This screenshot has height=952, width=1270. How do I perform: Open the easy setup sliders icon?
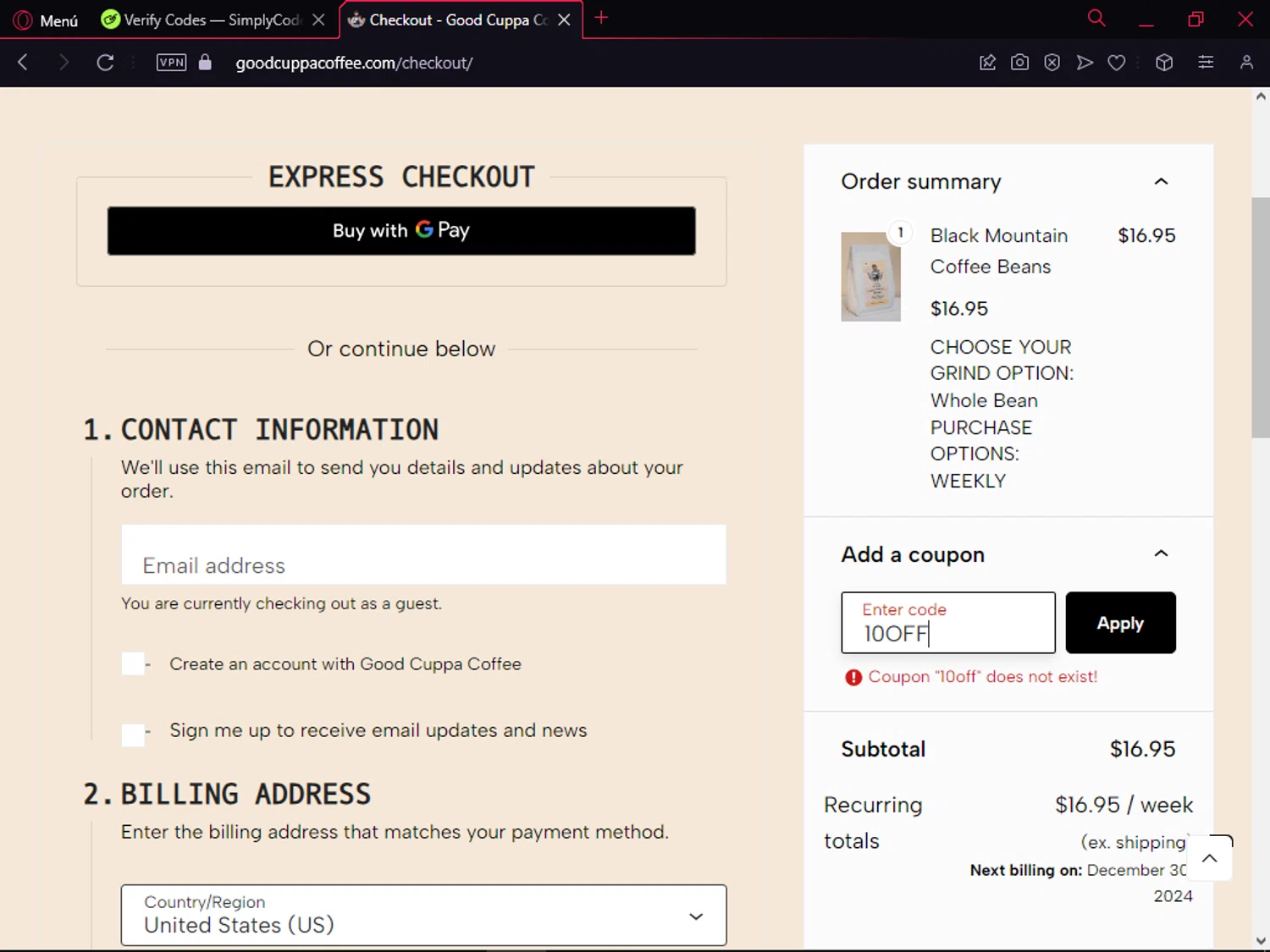[x=1206, y=62]
